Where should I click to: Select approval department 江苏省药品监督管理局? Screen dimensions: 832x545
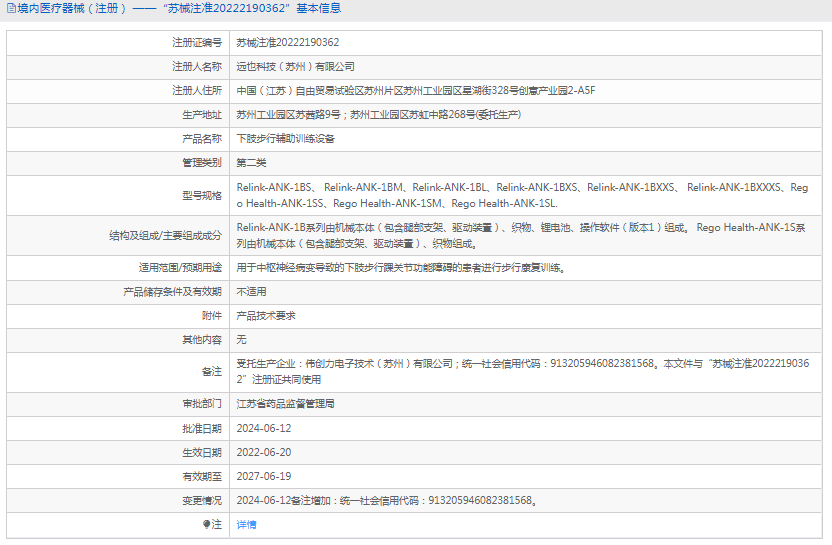(285, 404)
